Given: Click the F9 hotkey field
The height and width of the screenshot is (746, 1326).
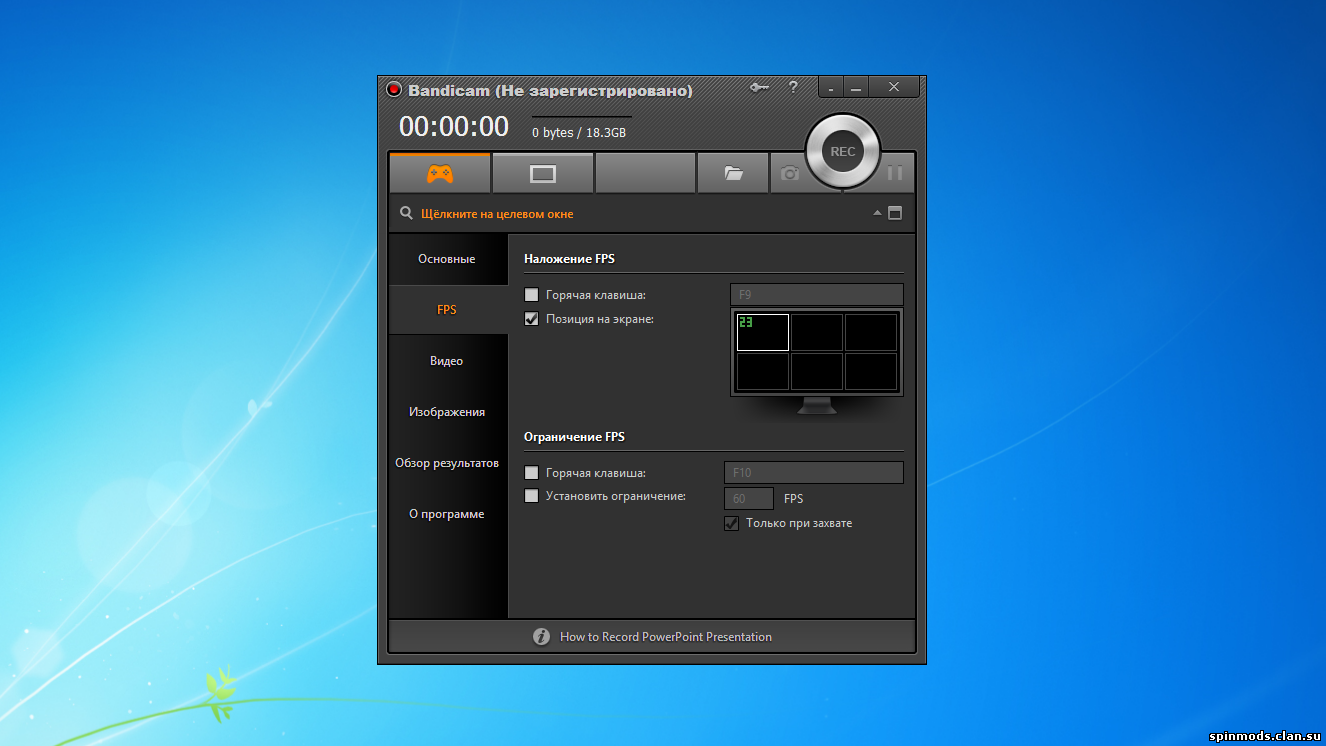Looking at the screenshot, I should tap(817, 295).
